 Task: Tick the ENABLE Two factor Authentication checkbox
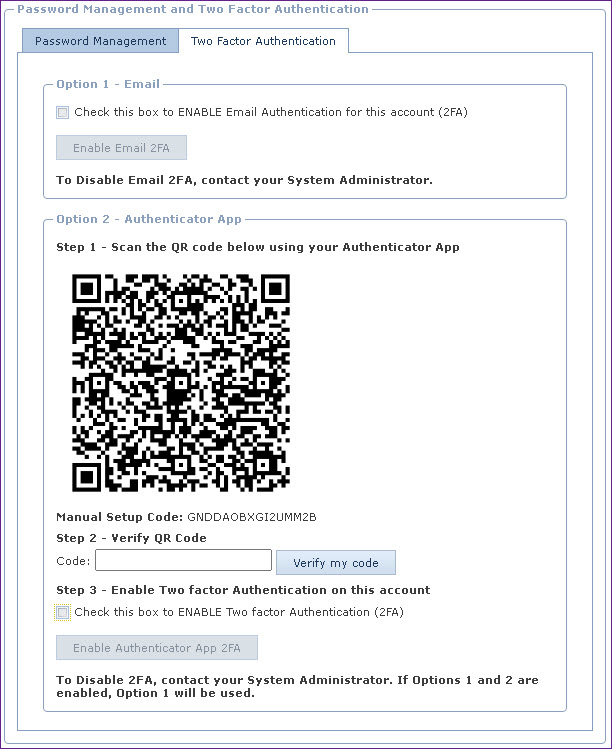tap(63, 612)
